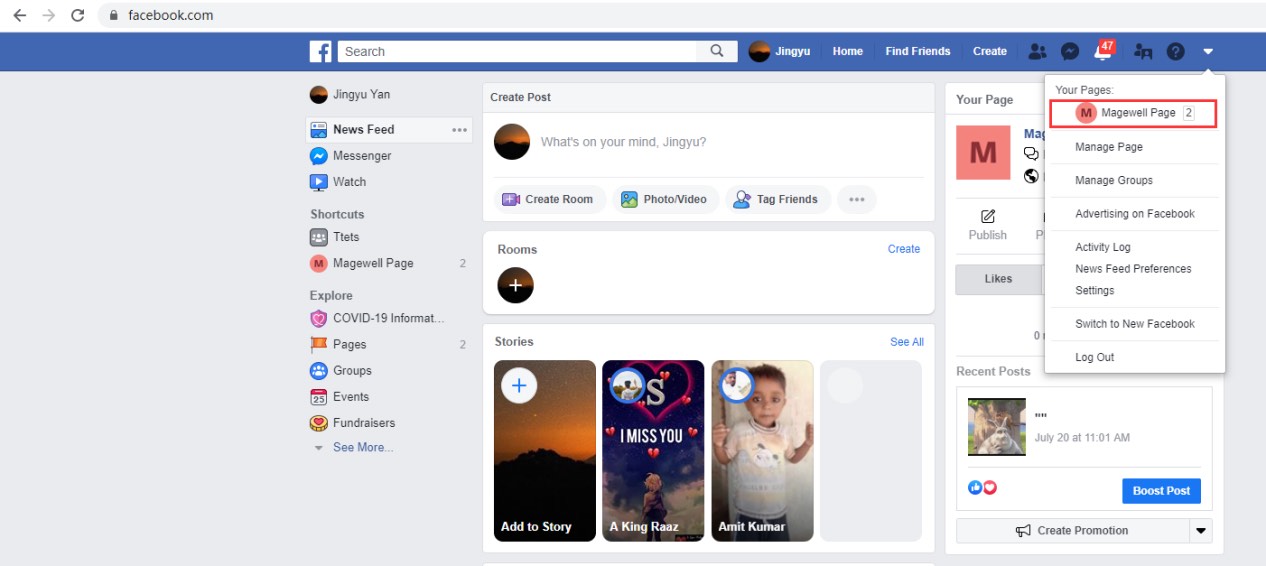Open Magewell Page shortcut in sidebar
1266x566 pixels.
pyautogui.click(x=361, y=263)
